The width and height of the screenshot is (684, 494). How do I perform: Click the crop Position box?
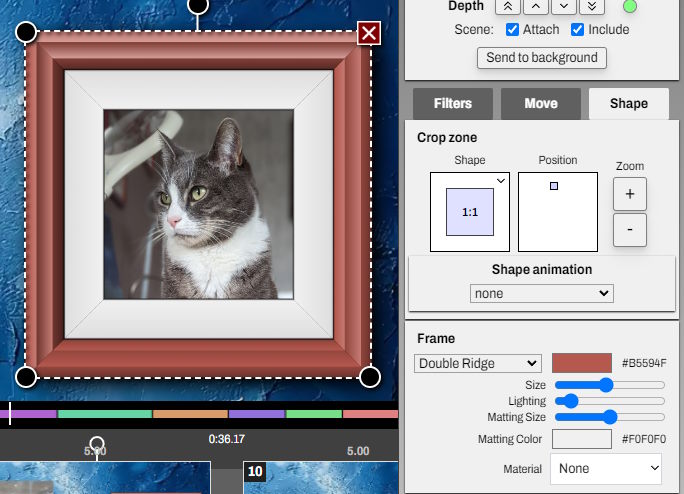(x=557, y=211)
